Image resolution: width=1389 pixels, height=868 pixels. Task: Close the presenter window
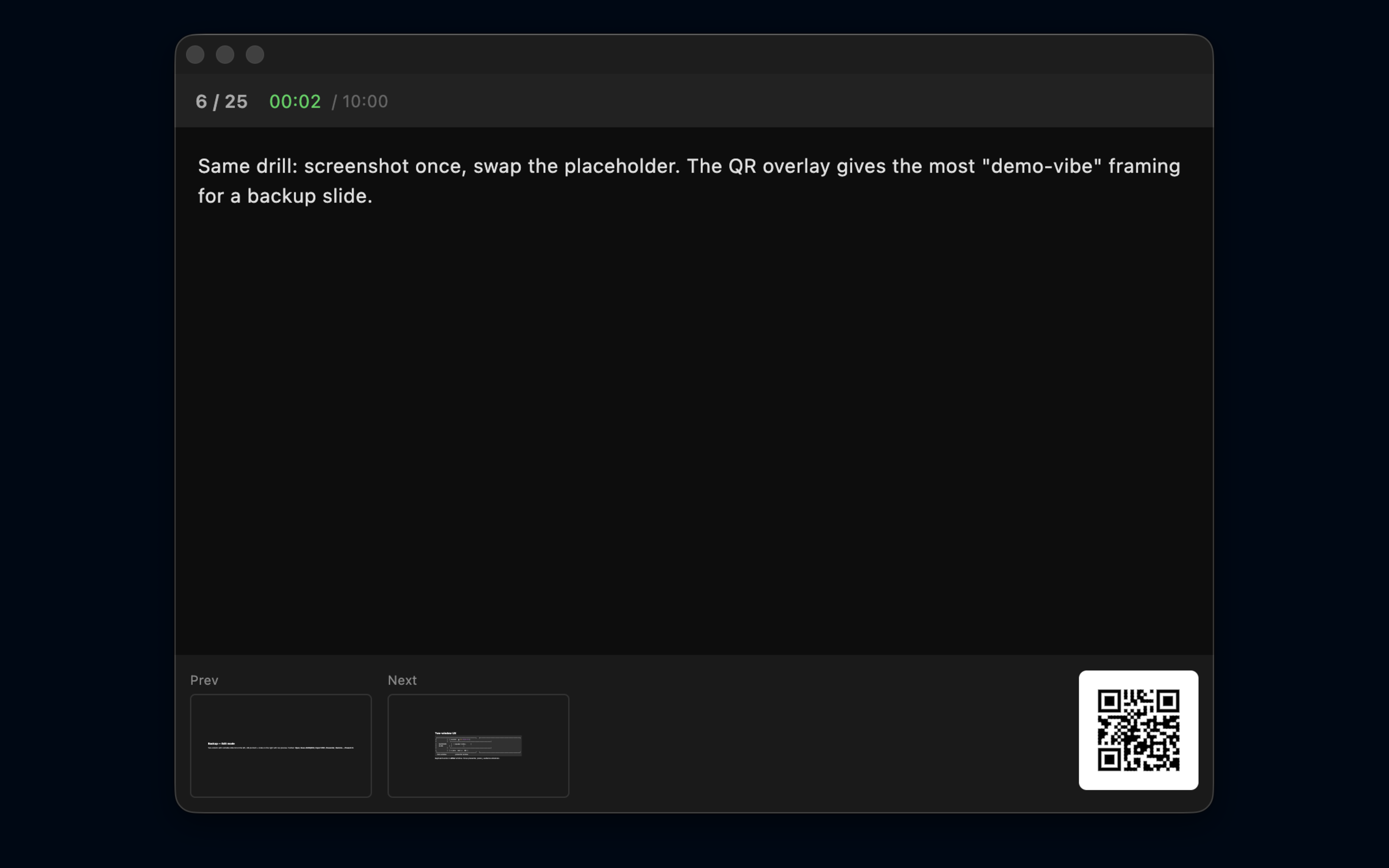click(x=195, y=54)
